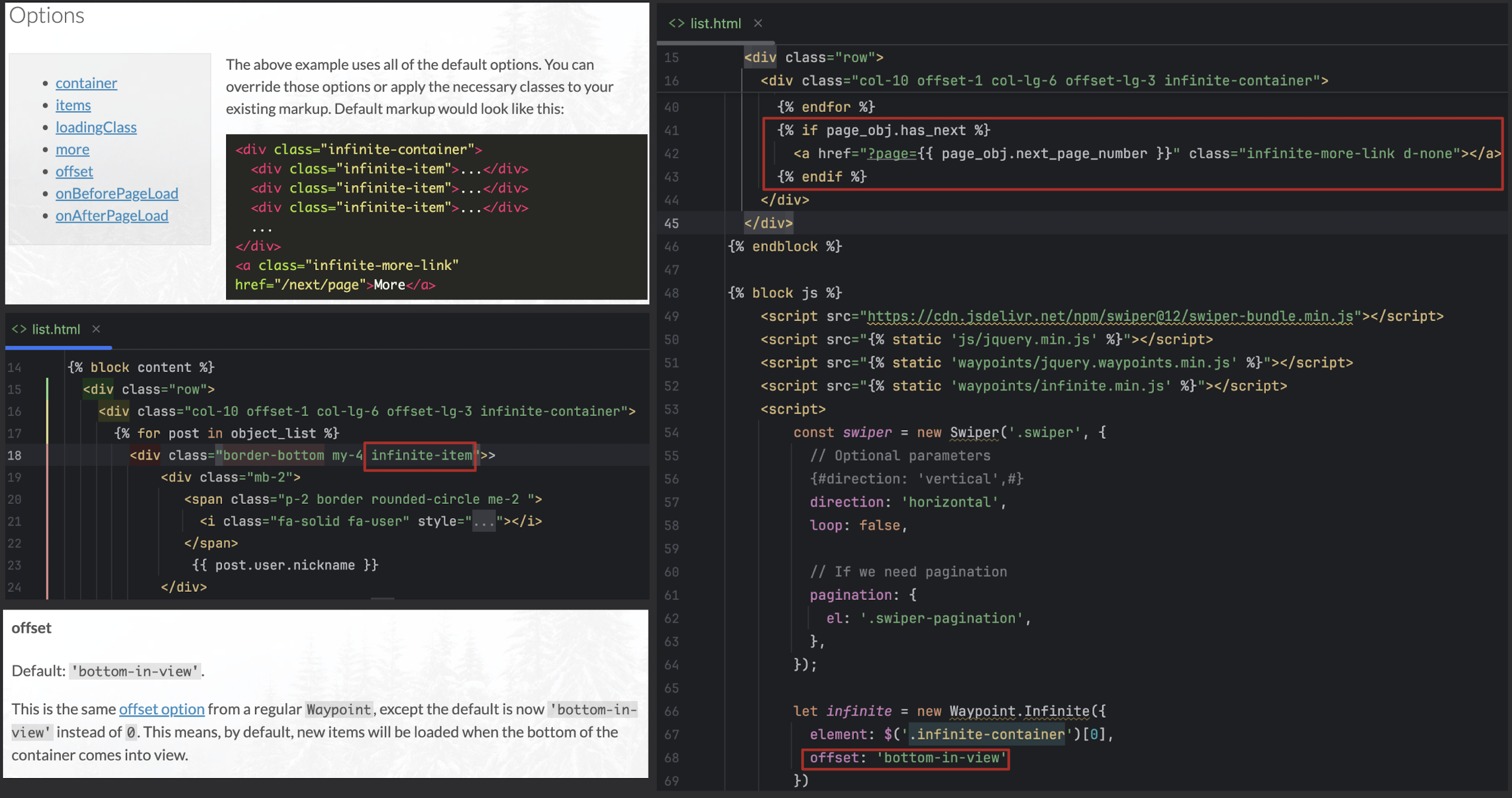Select the right list.html editor tab
The height and width of the screenshot is (798, 1512).
click(715, 23)
